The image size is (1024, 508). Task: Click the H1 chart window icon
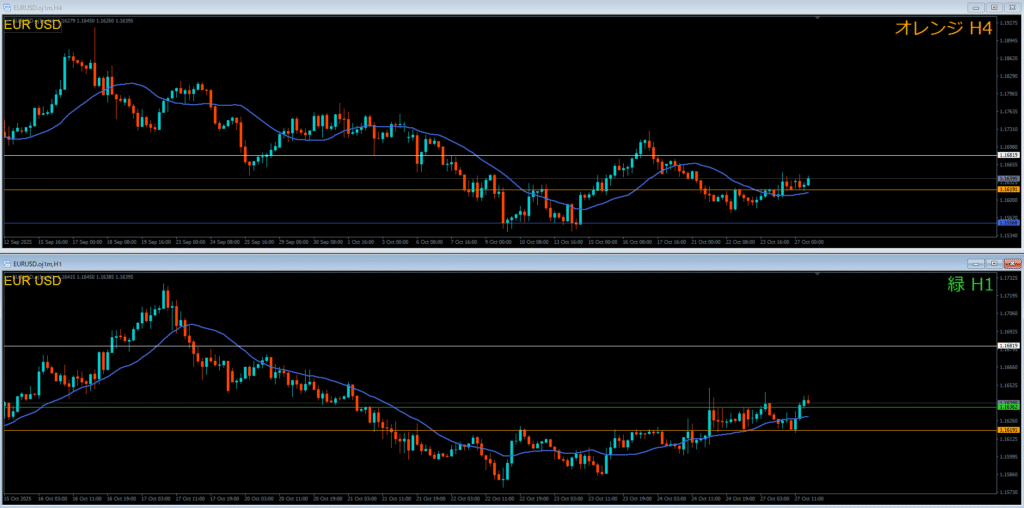tap(6, 263)
